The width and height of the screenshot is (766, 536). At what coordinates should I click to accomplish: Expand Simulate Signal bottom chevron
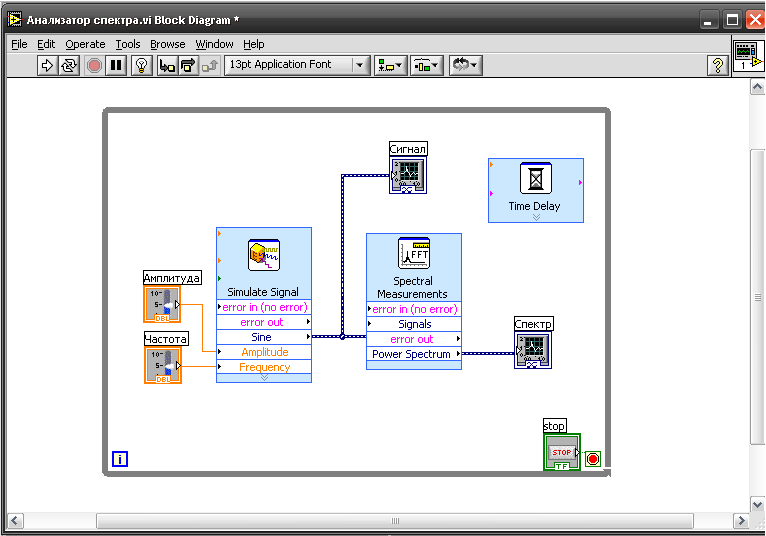[264, 378]
